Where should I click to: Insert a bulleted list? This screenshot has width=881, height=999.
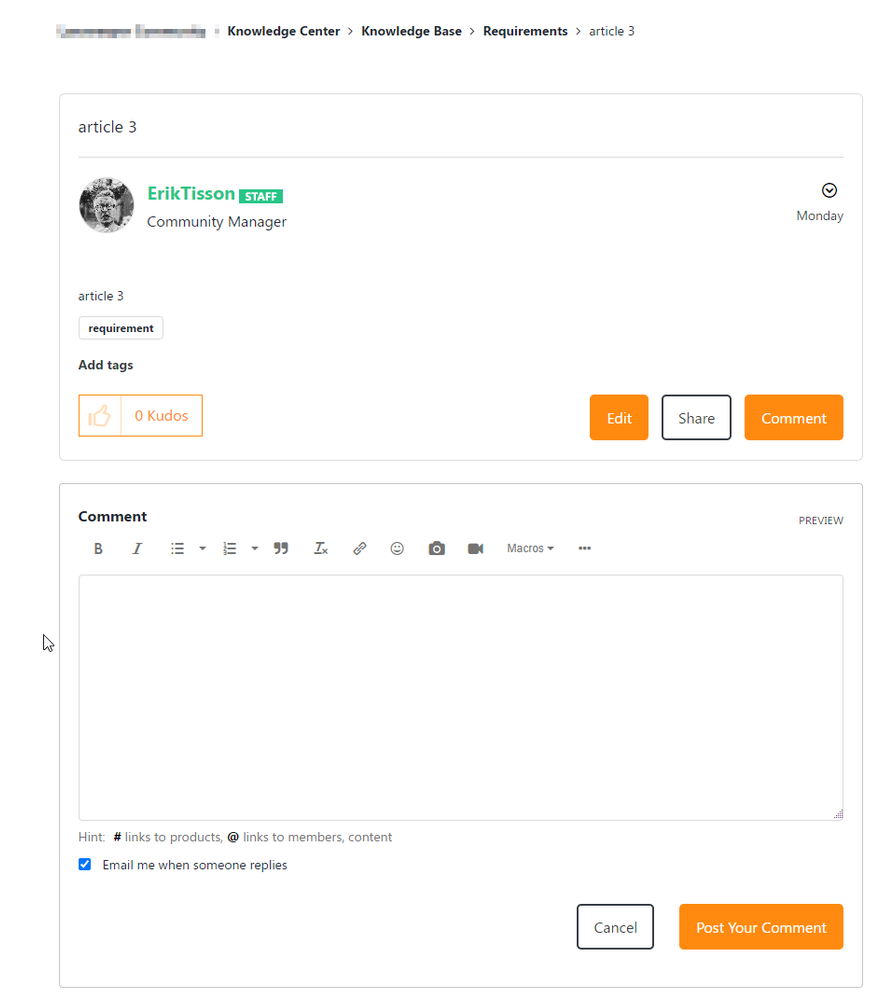[178, 549]
